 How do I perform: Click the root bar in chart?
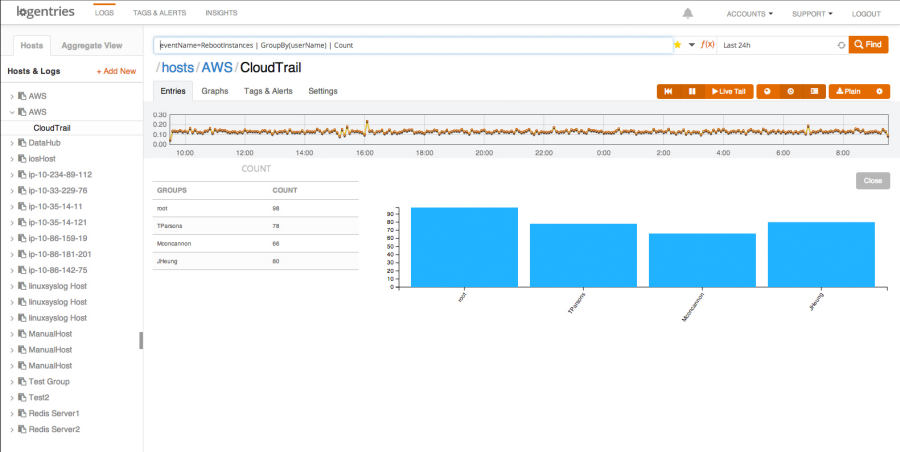[463, 246]
